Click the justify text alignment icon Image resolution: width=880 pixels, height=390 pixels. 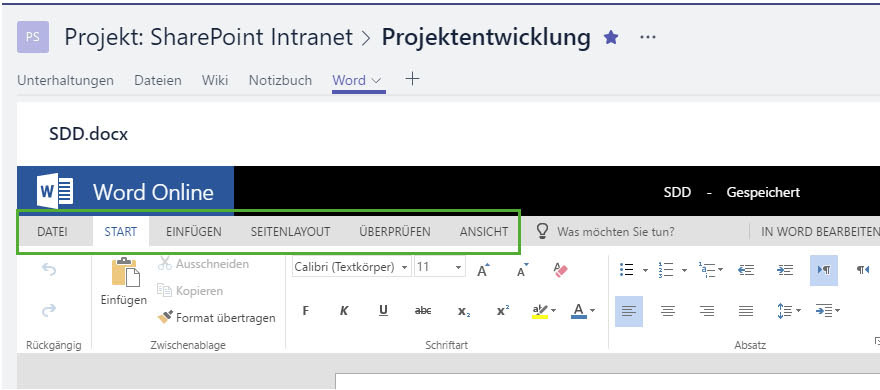(745, 311)
